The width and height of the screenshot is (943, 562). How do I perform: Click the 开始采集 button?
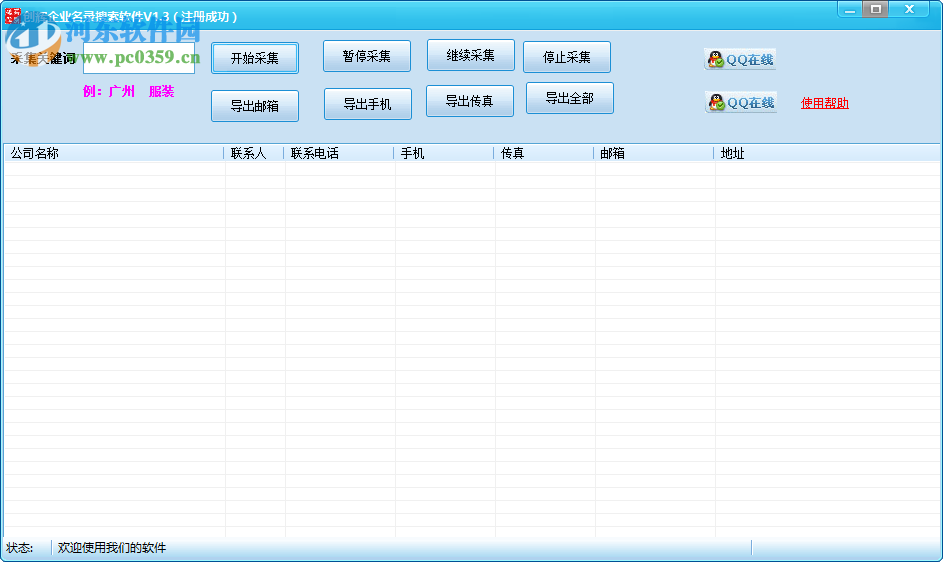pyautogui.click(x=254, y=58)
